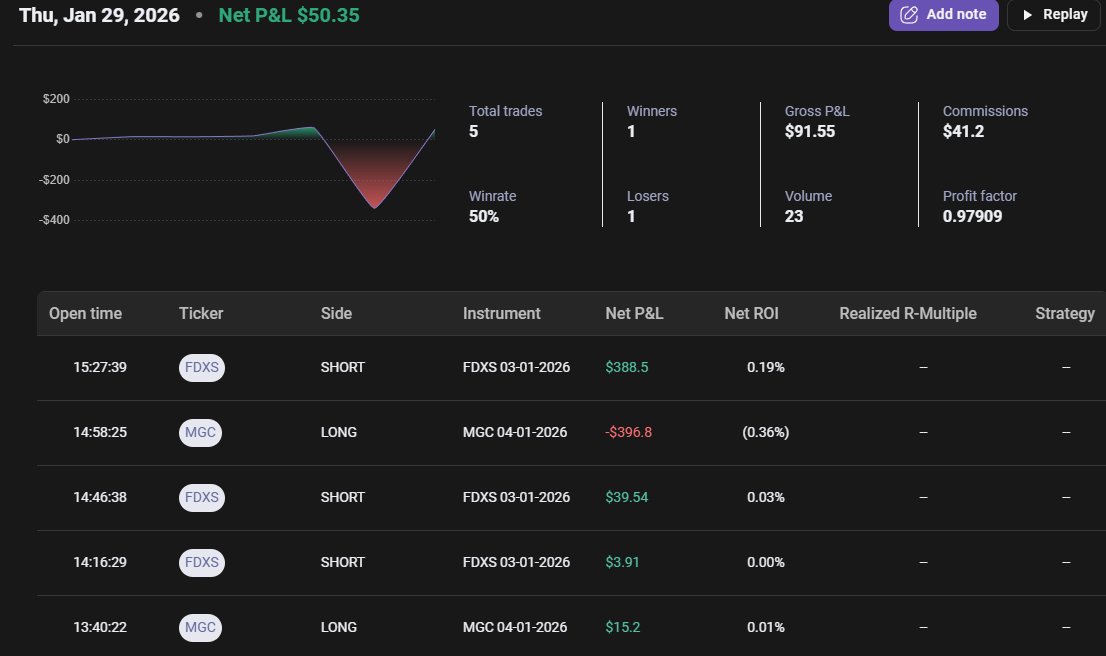Sort the table by Open time column
Screen dimensions: 1106x656
tap(85, 313)
